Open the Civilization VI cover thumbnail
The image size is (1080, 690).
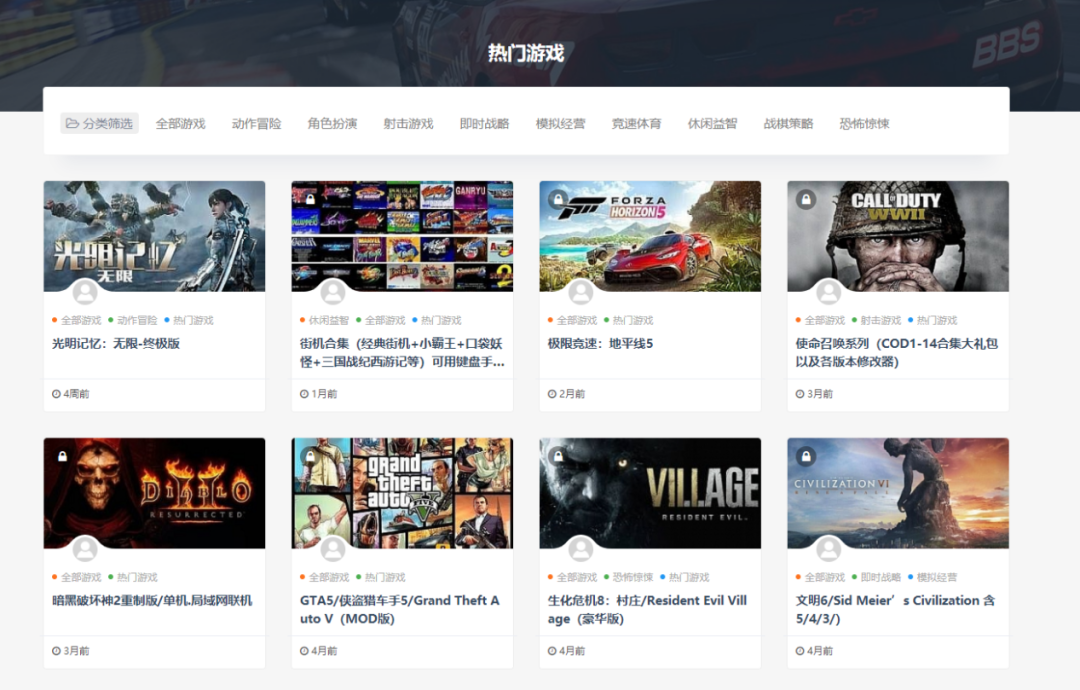(898, 493)
